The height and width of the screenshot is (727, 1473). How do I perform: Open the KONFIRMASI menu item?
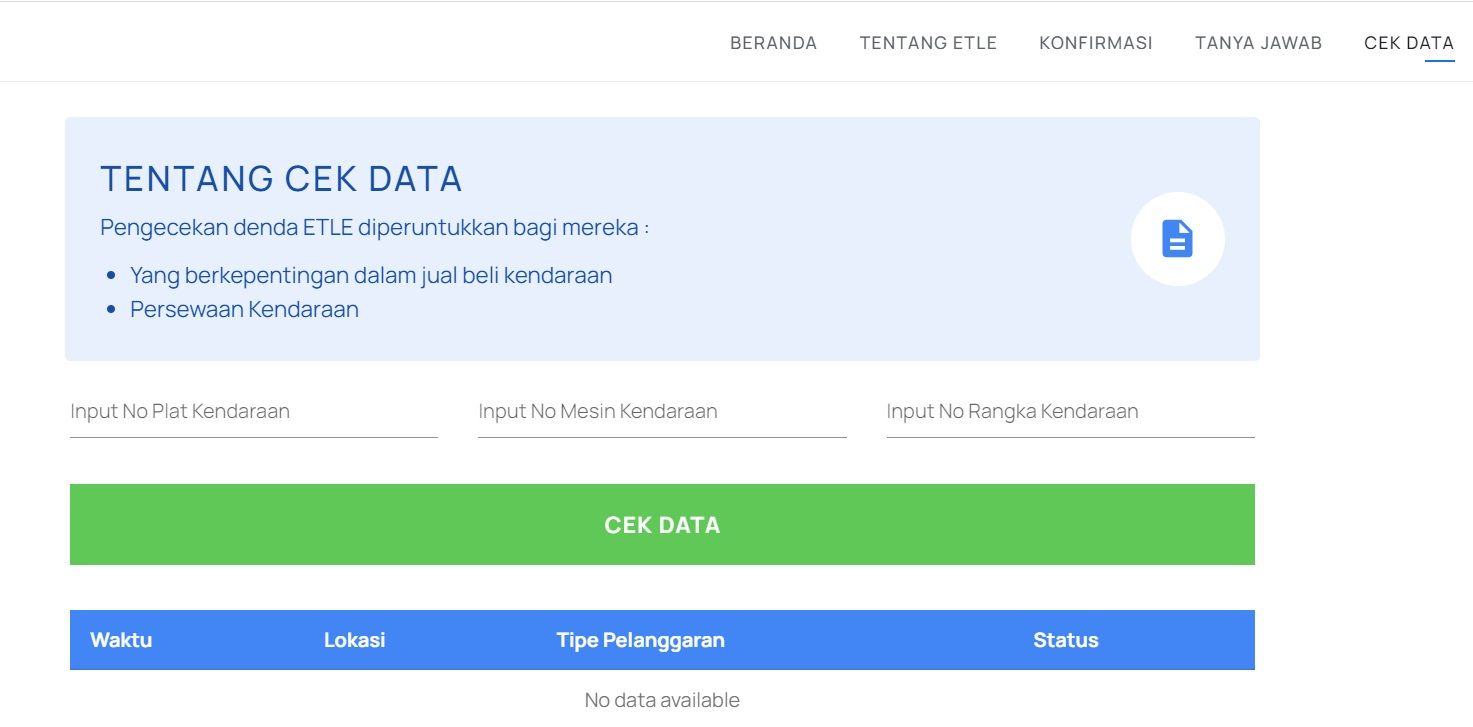tap(1096, 43)
